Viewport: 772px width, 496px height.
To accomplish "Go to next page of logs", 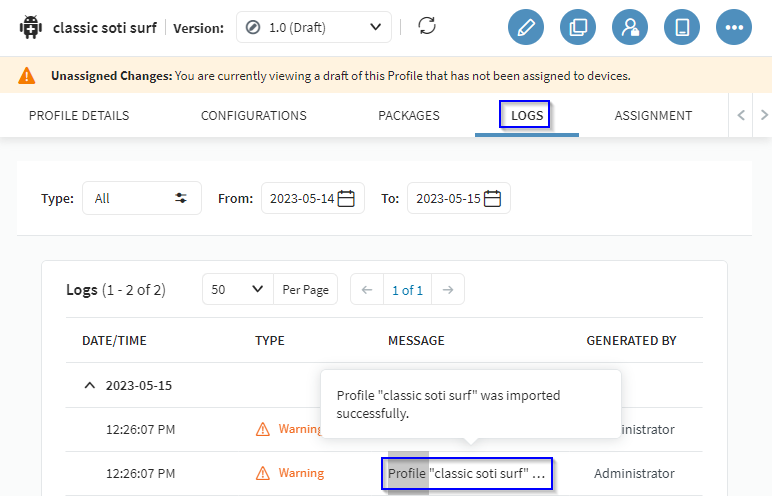I will [x=448, y=290].
